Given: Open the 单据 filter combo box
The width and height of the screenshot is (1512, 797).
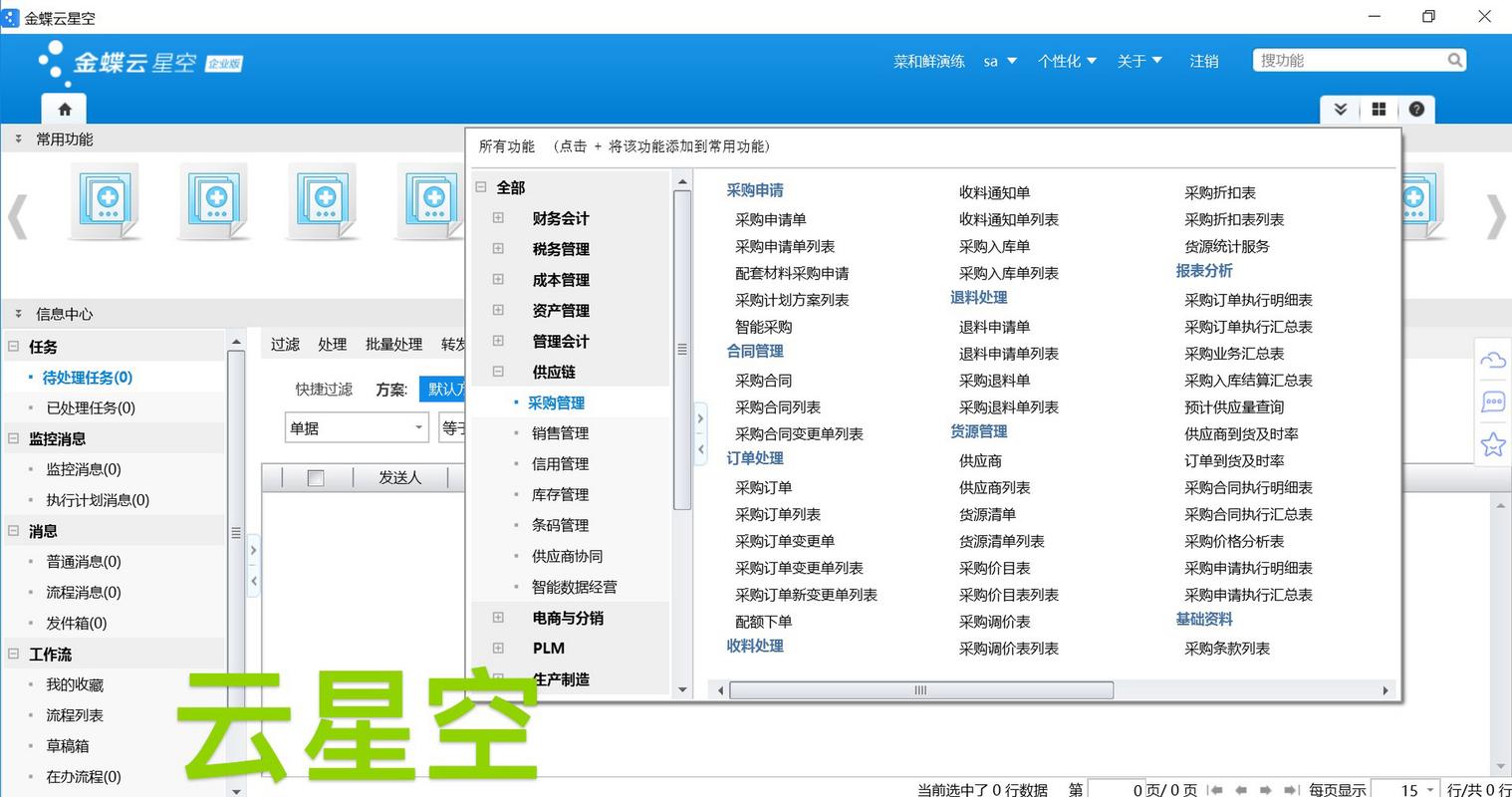Looking at the screenshot, I should coord(357,428).
